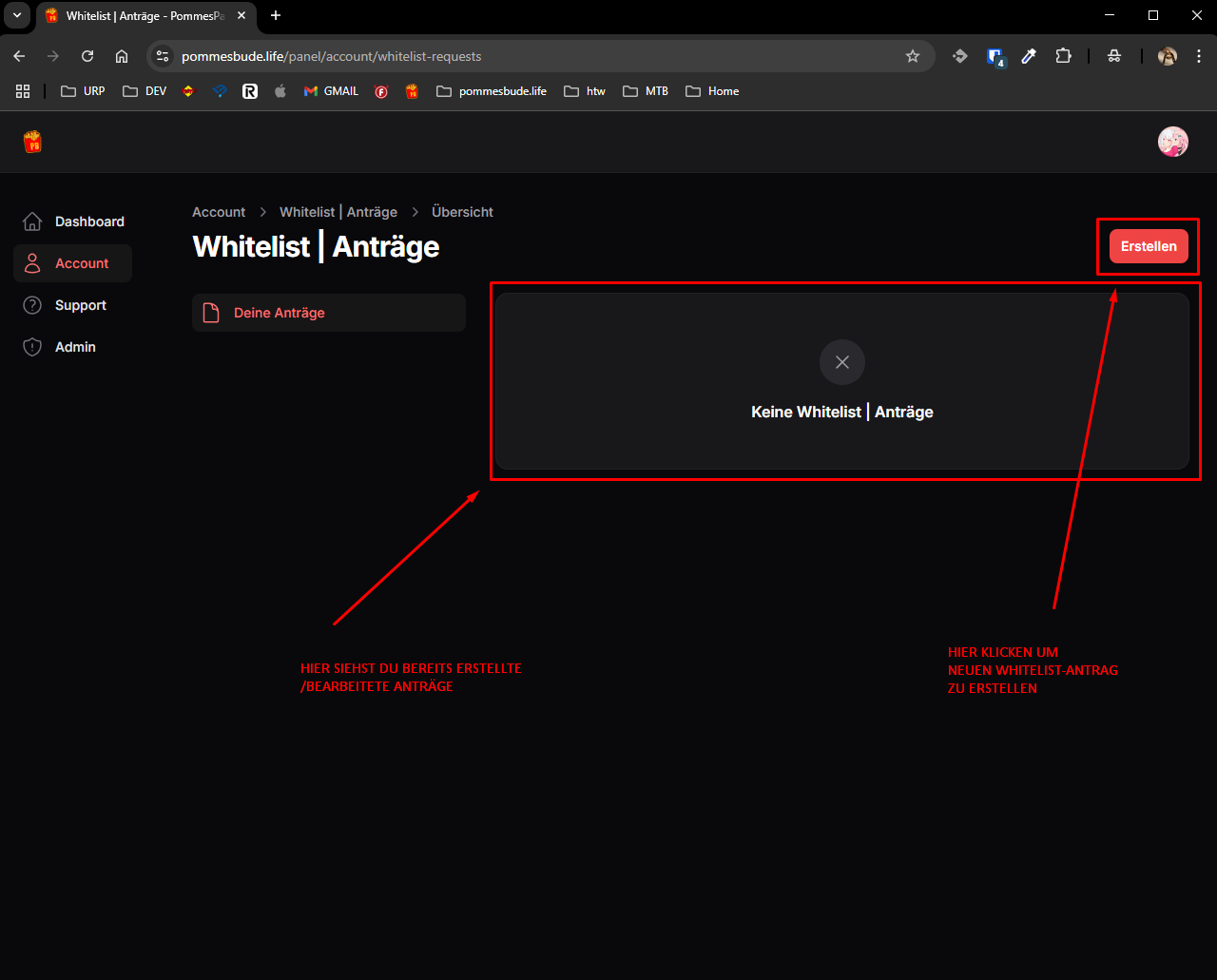The image size is (1217, 980).
Task: Expand the pommesbude.life bookmark folder
Action: pos(492,91)
